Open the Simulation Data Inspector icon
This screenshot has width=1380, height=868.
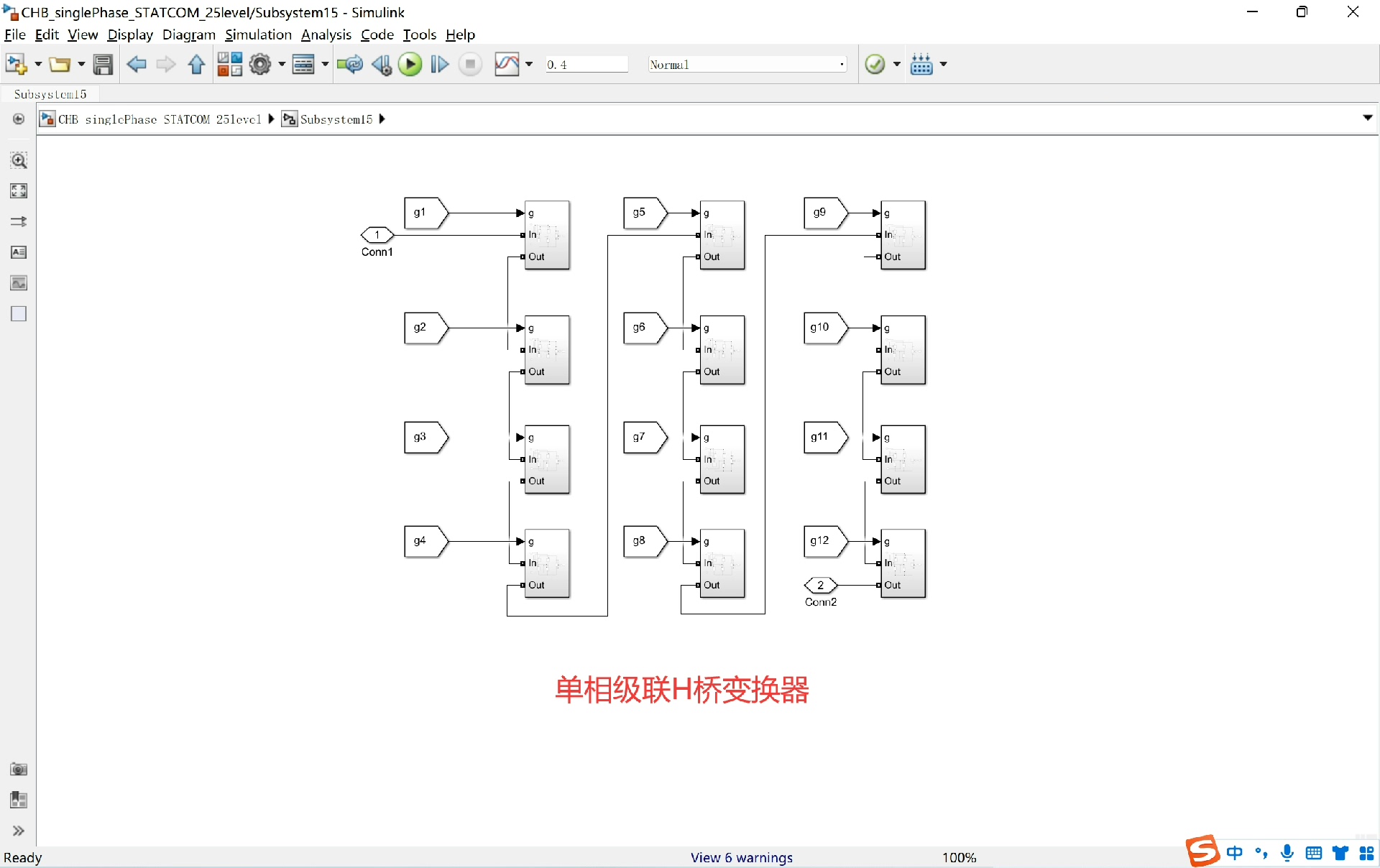tap(507, 65)
